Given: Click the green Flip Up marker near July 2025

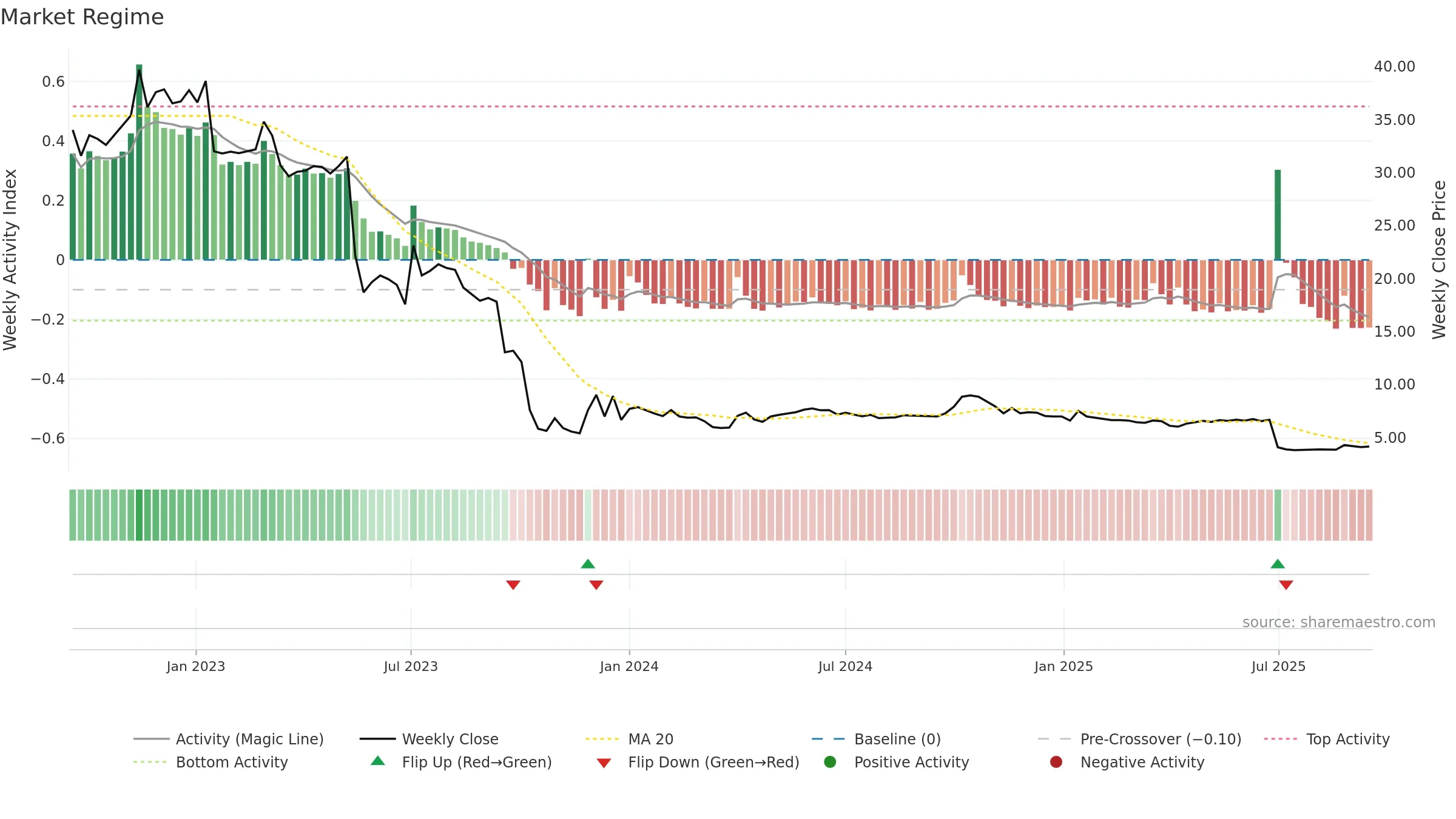Looking at the screenshot, I should coord(1278,564).
